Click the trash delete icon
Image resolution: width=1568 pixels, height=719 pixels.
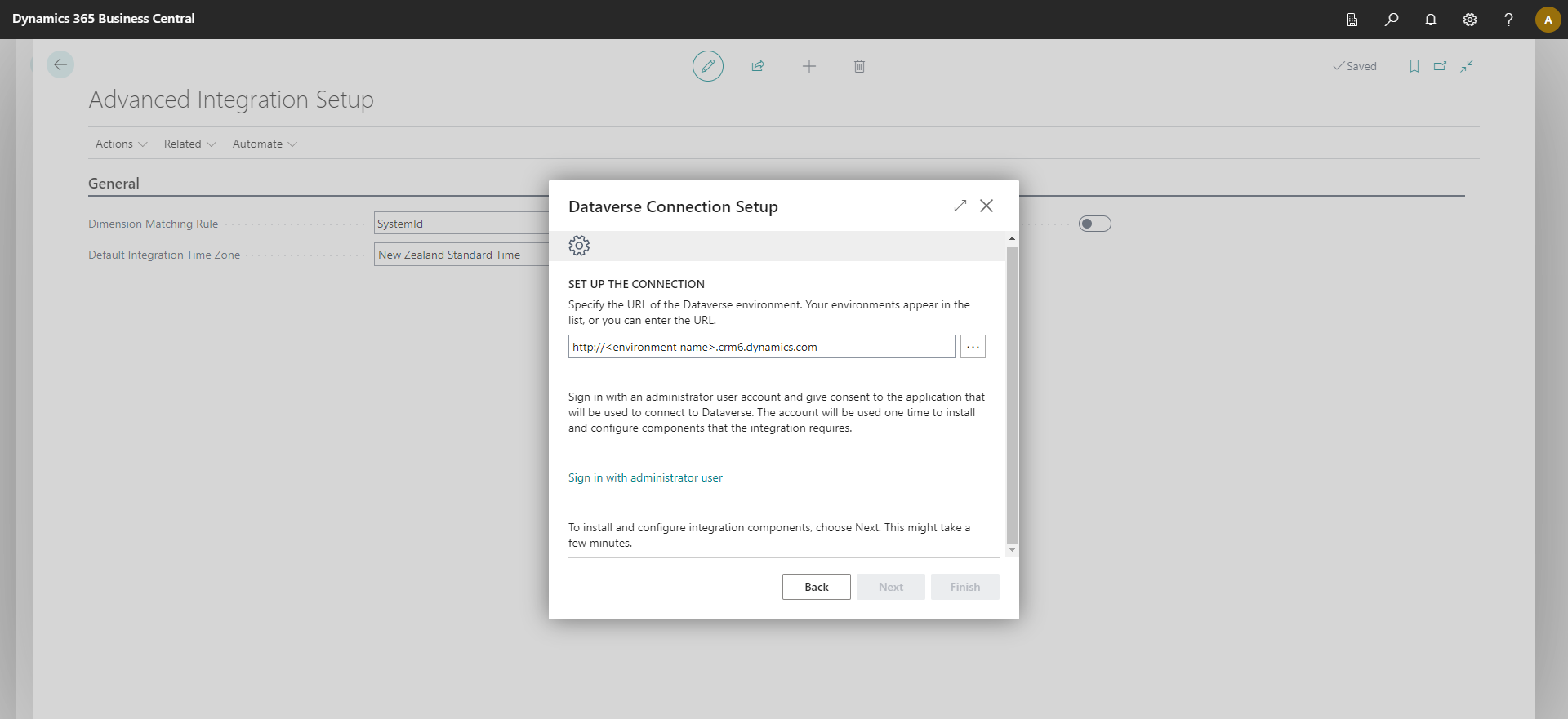[859, 66]
